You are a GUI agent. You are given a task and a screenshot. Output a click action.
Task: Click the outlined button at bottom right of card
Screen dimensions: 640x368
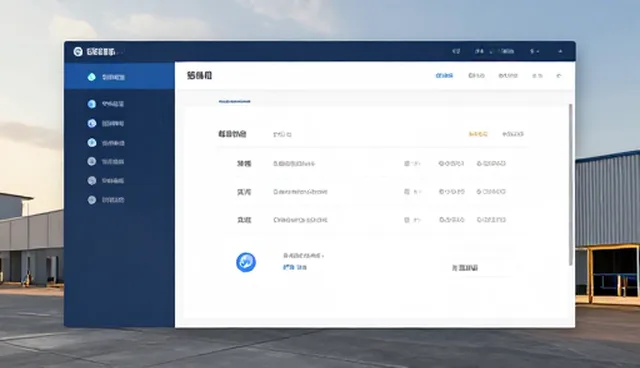coord(464,268)
